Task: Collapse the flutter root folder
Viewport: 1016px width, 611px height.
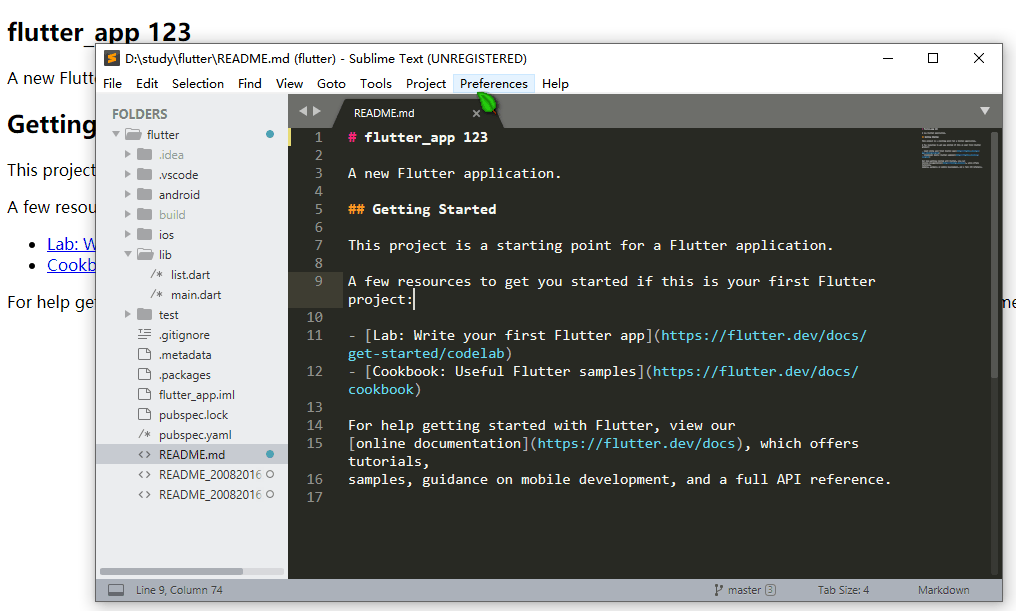Action: point(116,135)
